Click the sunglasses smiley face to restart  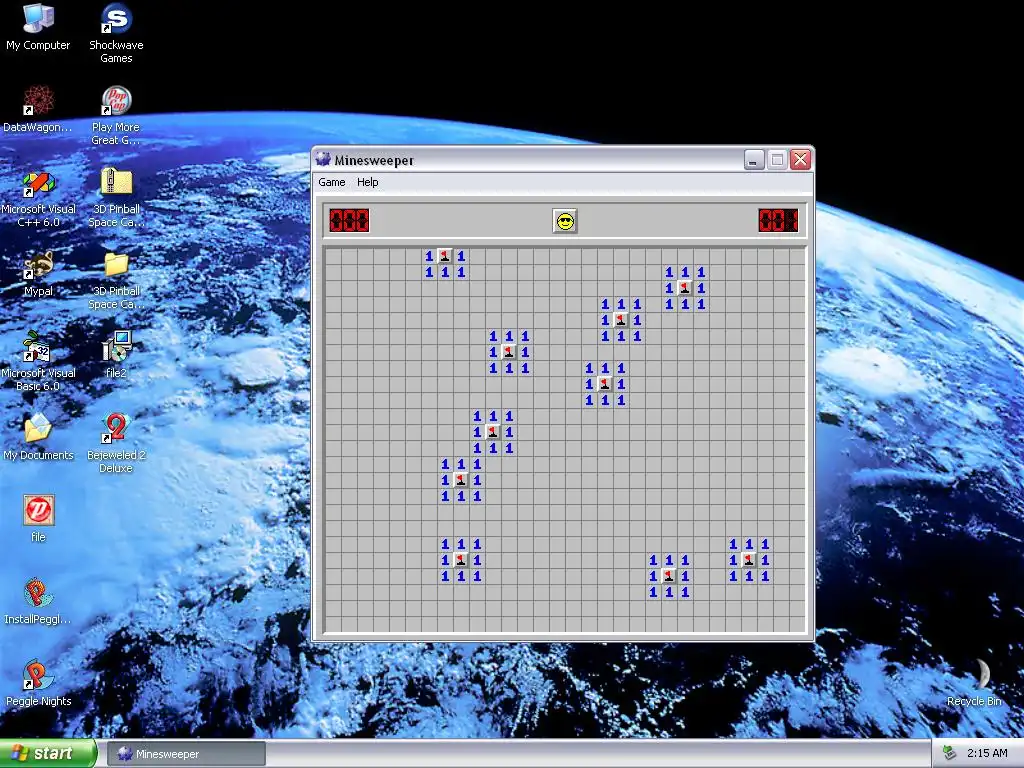click(x=565, y=221)
